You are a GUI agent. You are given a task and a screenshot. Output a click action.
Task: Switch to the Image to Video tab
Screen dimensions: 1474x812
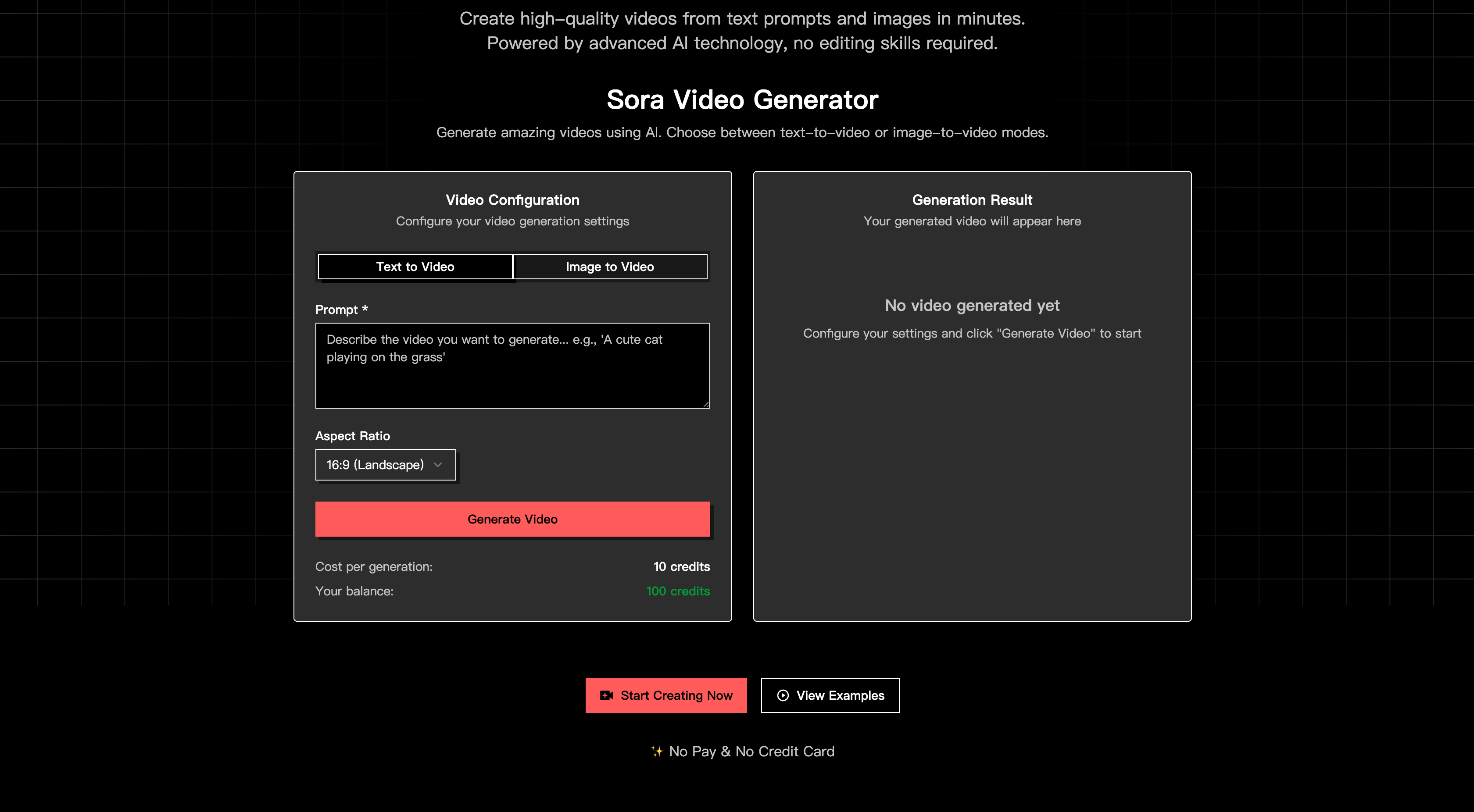(x=609, y=267)
